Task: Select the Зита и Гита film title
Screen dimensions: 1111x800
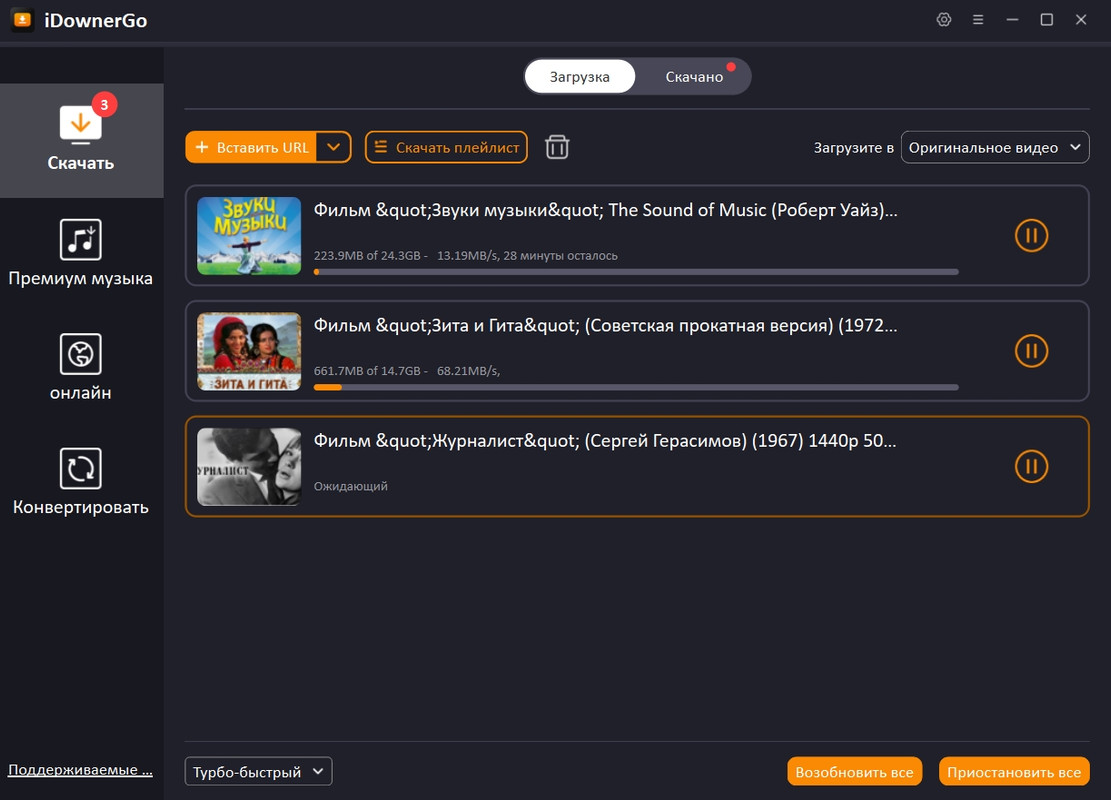Action: tap(605, 326)
